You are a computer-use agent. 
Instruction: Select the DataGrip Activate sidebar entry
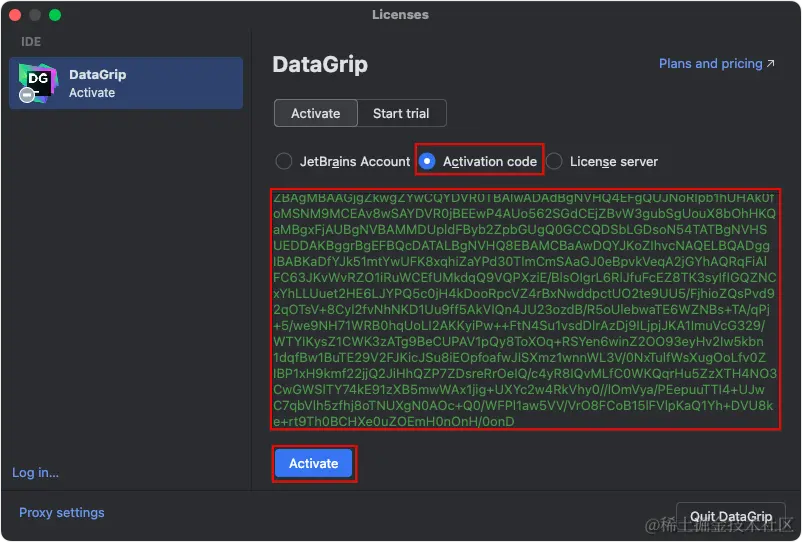[126, 83]
